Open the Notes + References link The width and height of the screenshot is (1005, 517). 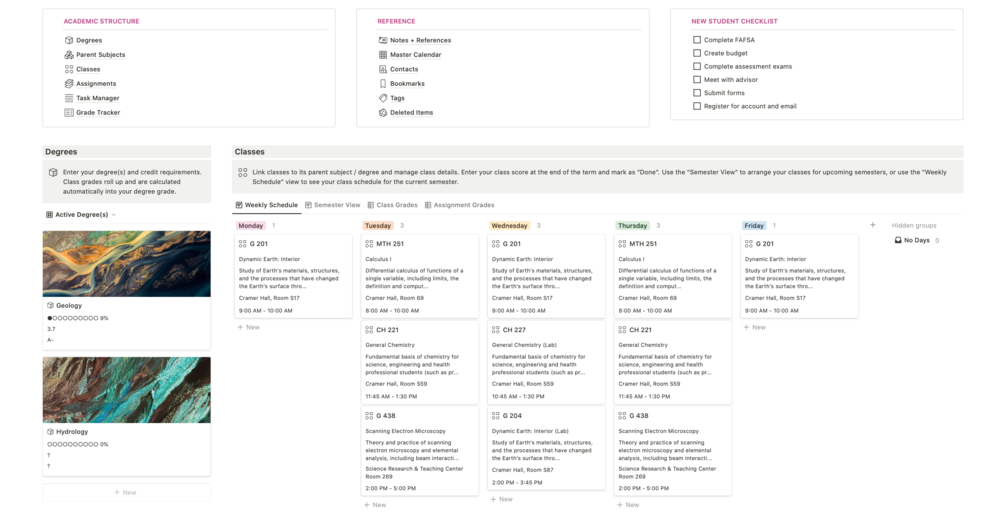click(x=420, y=40)
